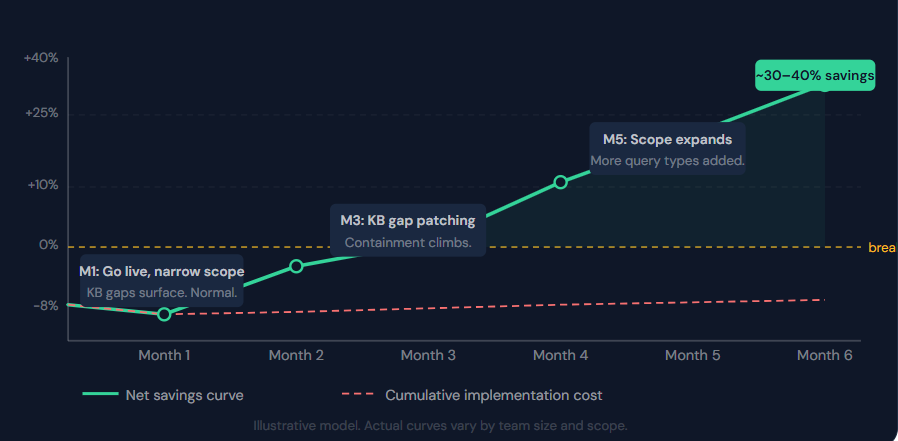The image size is (898, 441).
Task: Click the −8% y-axis label
Action: (x=44, y=305)
